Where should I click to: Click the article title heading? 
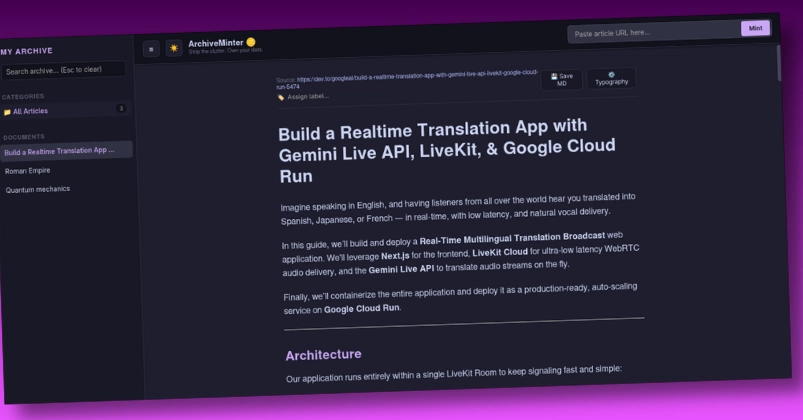447,151
